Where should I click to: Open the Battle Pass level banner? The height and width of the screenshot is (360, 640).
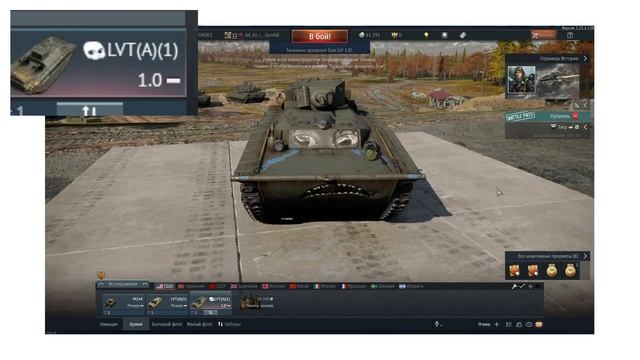547,116
